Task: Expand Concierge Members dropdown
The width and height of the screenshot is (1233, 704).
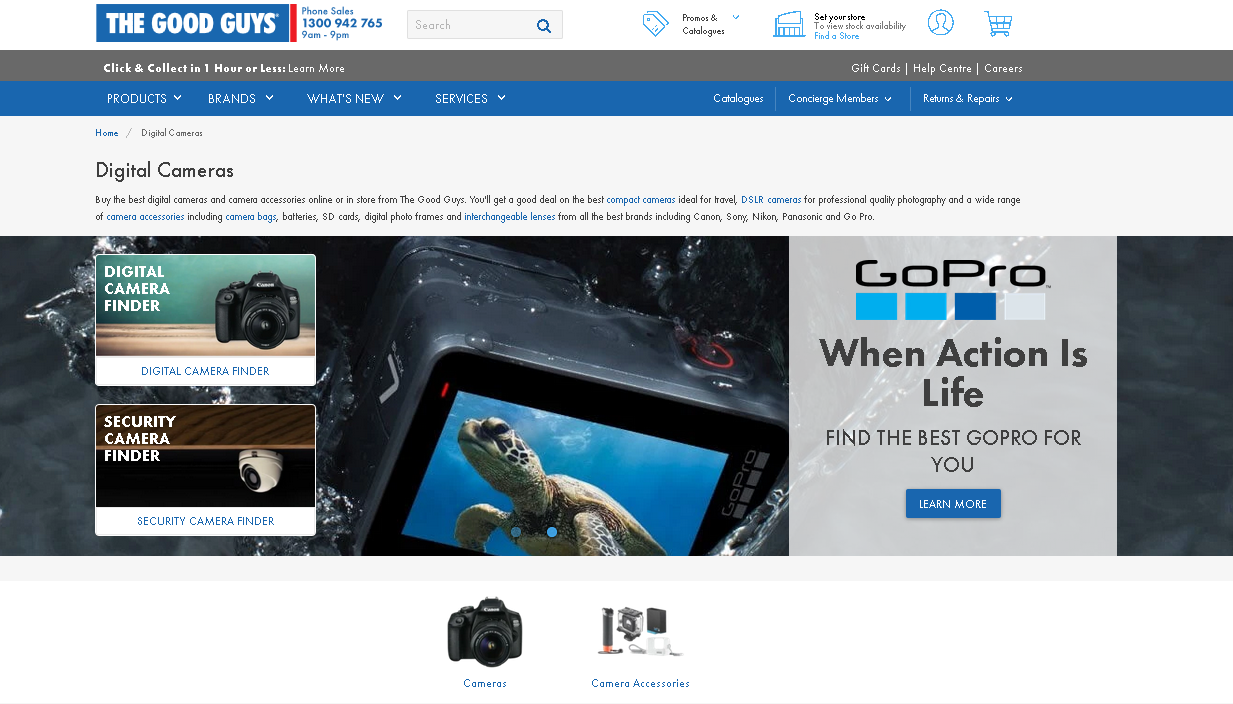Action: coord(840,98)
